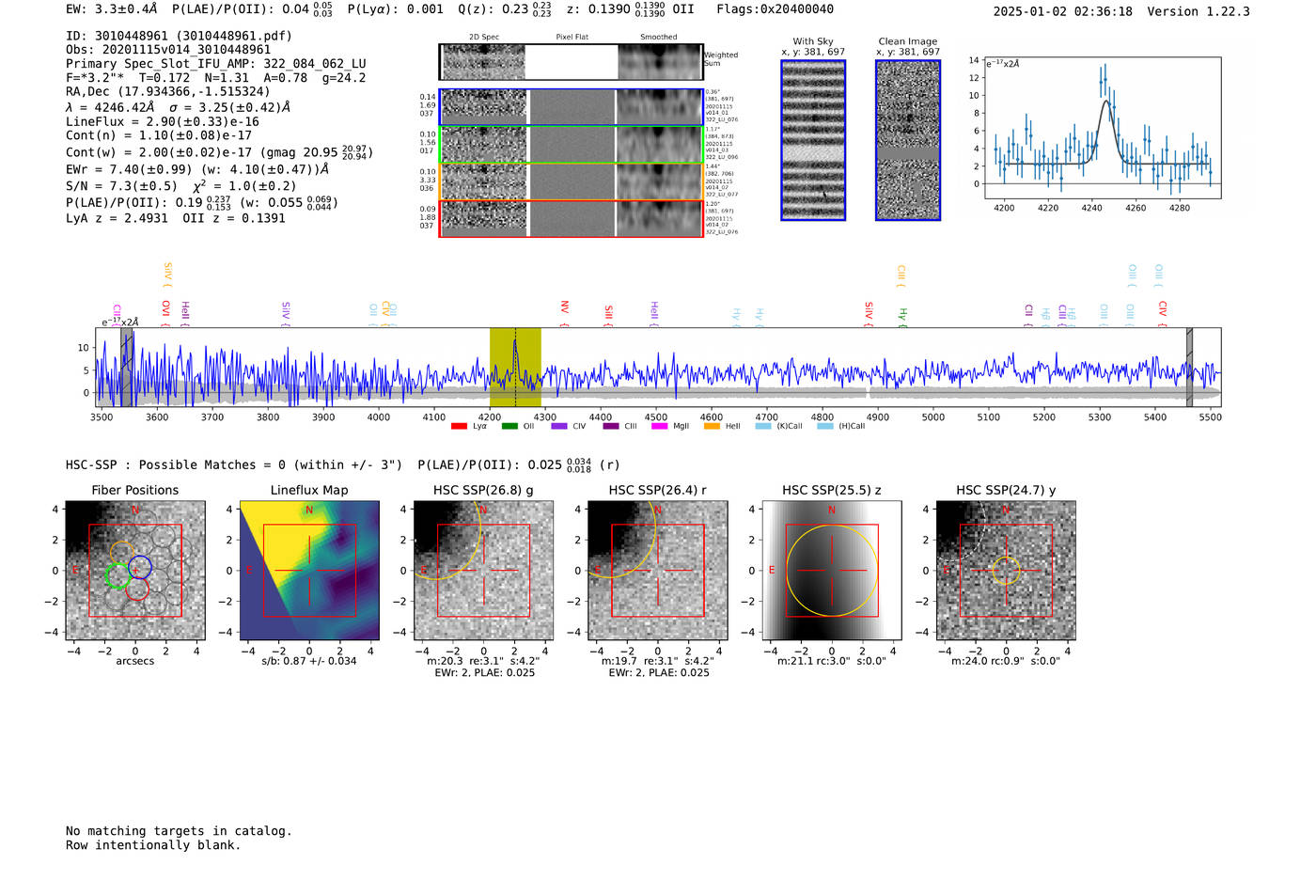1316x896 pixels.
Task: Click the dark purple CIII legend swatch
Action: (x=611, y=426)
